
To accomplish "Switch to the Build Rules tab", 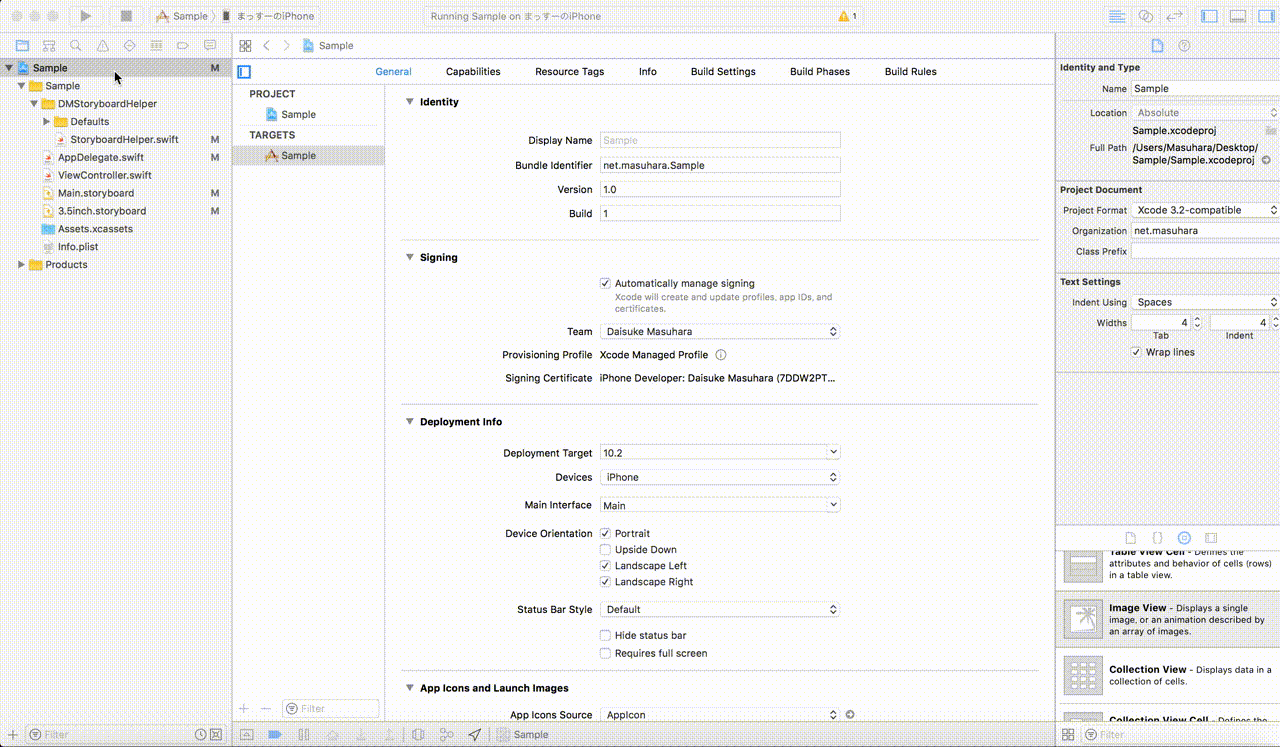I will coord(911,72).
